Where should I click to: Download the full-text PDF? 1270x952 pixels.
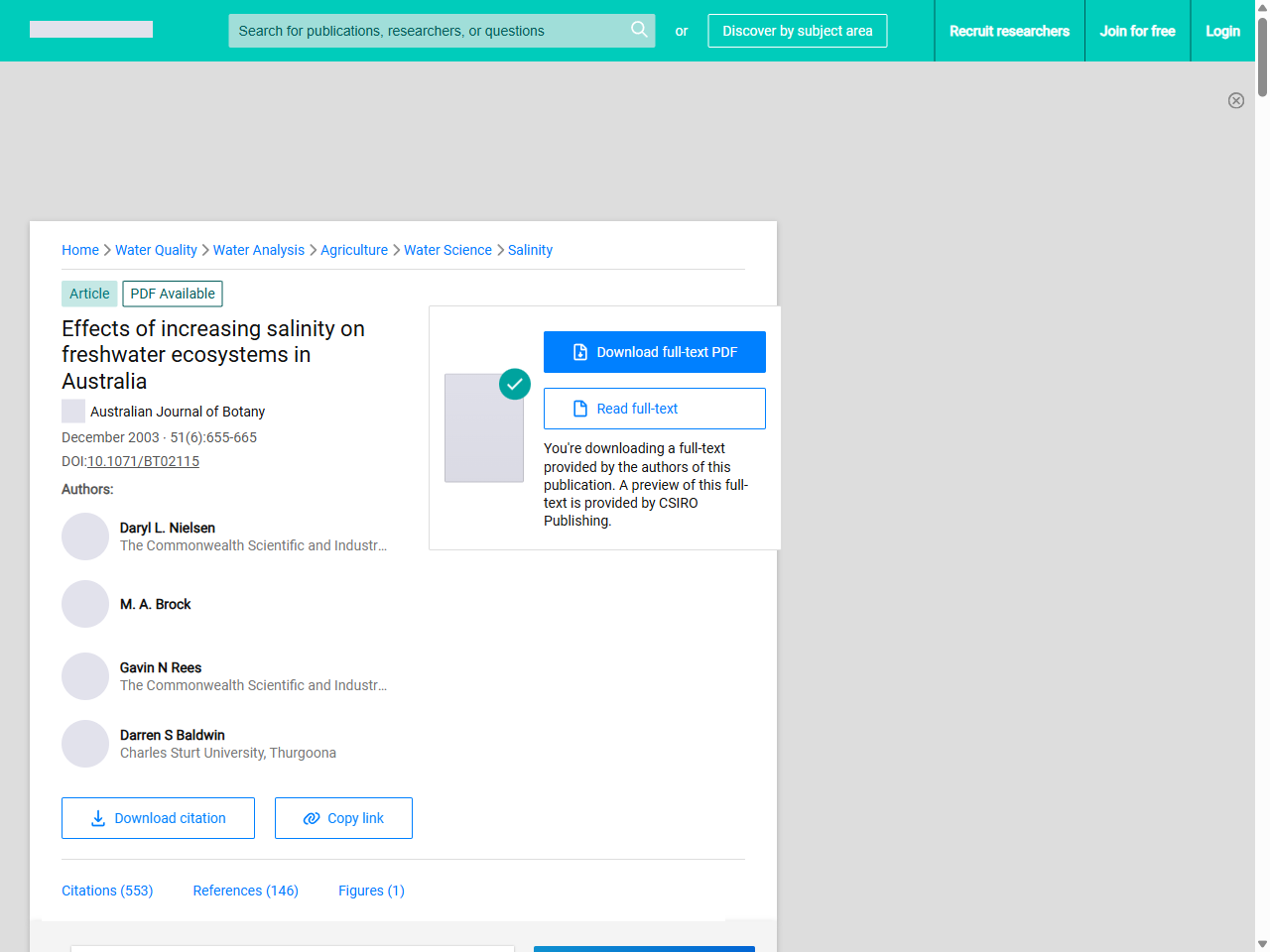[x=654, y=352]
